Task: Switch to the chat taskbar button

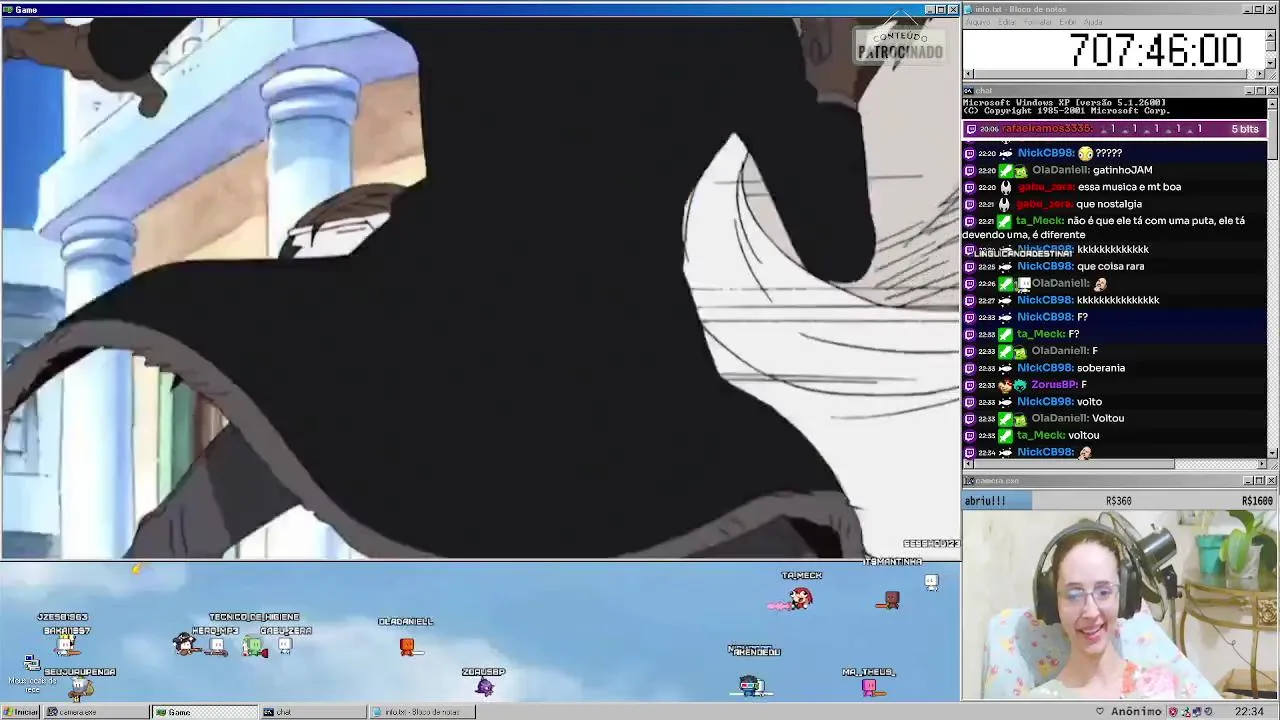Action: point(312,712)
